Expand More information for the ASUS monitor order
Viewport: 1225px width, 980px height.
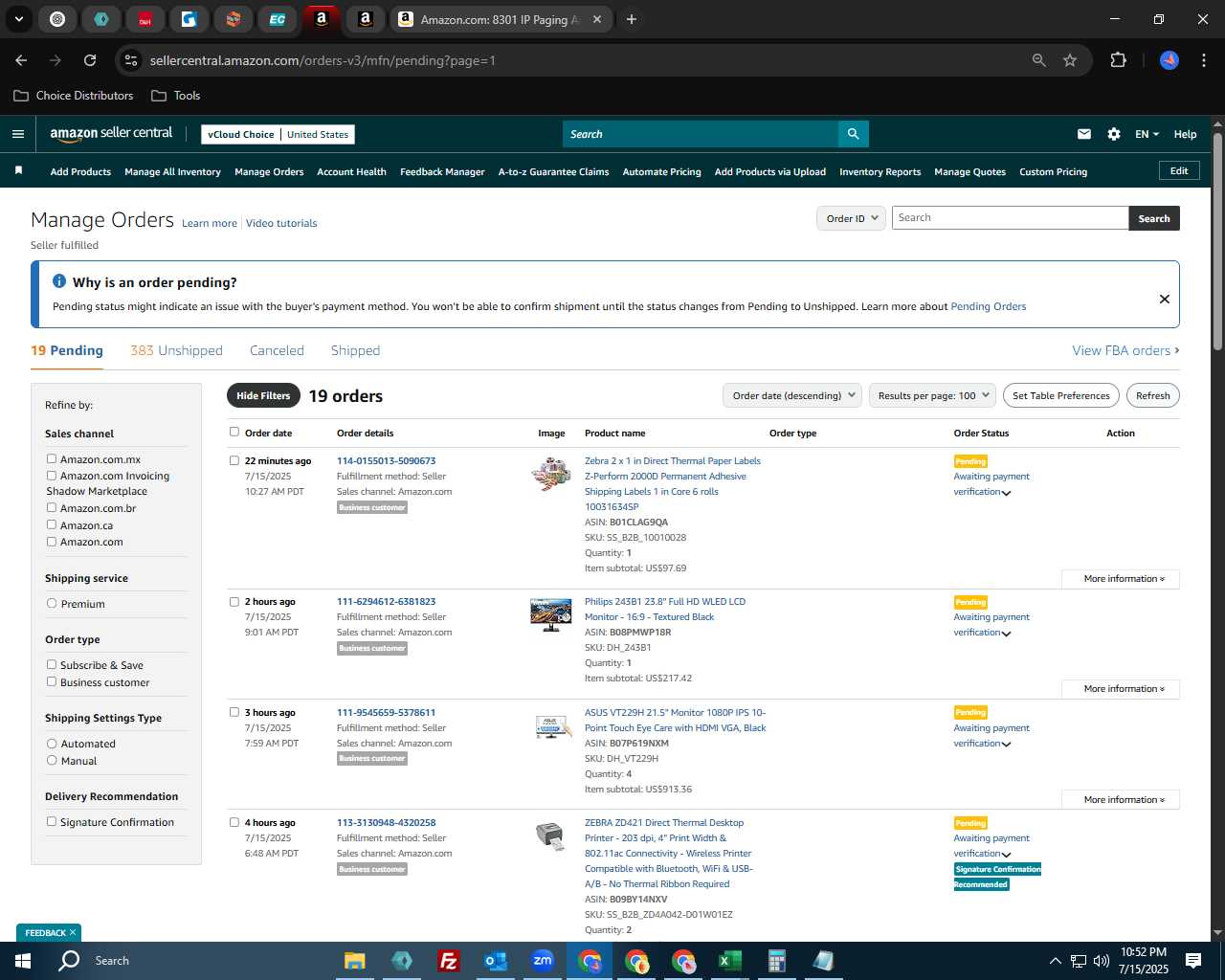1121,800
